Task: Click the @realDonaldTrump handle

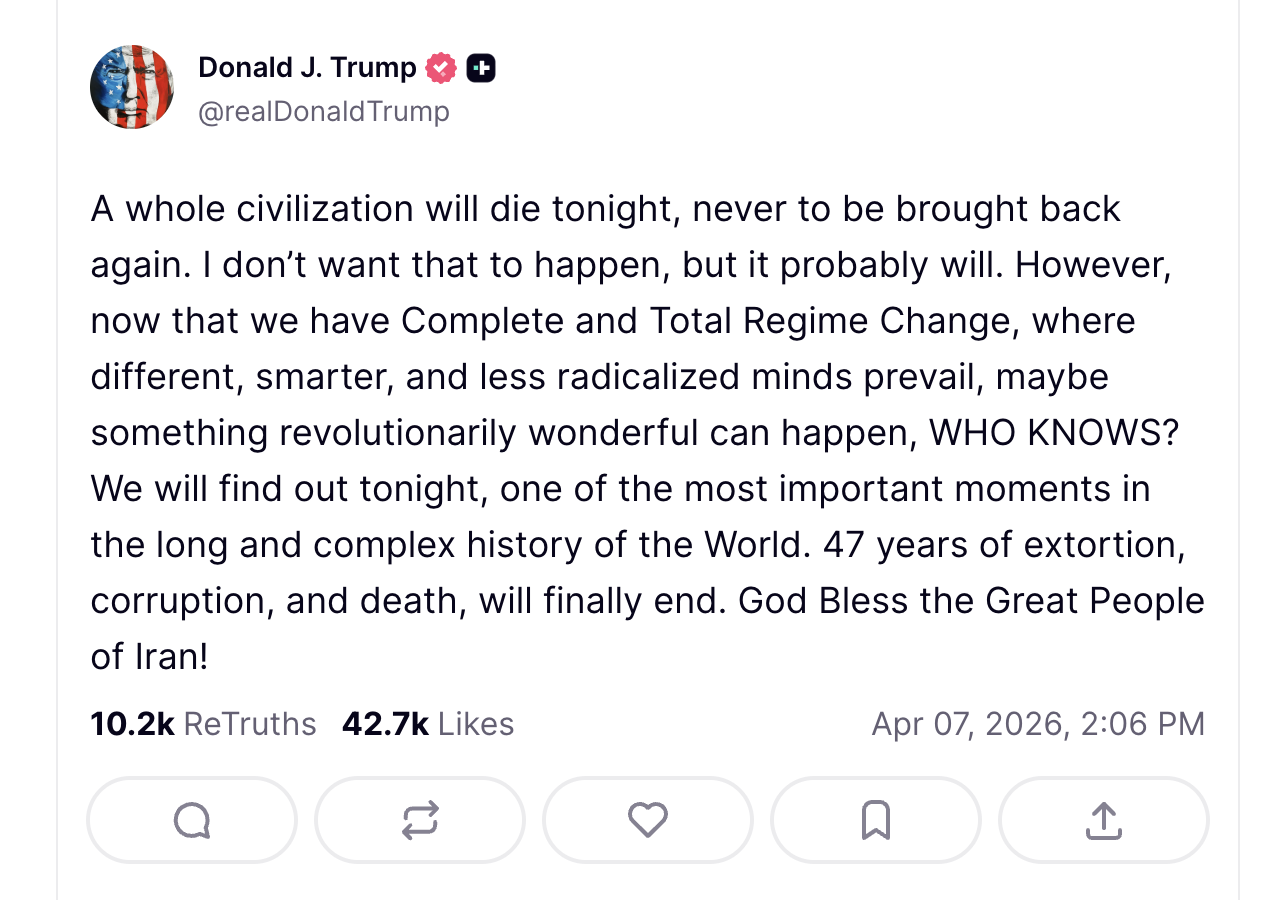Action: coord(324,111)
